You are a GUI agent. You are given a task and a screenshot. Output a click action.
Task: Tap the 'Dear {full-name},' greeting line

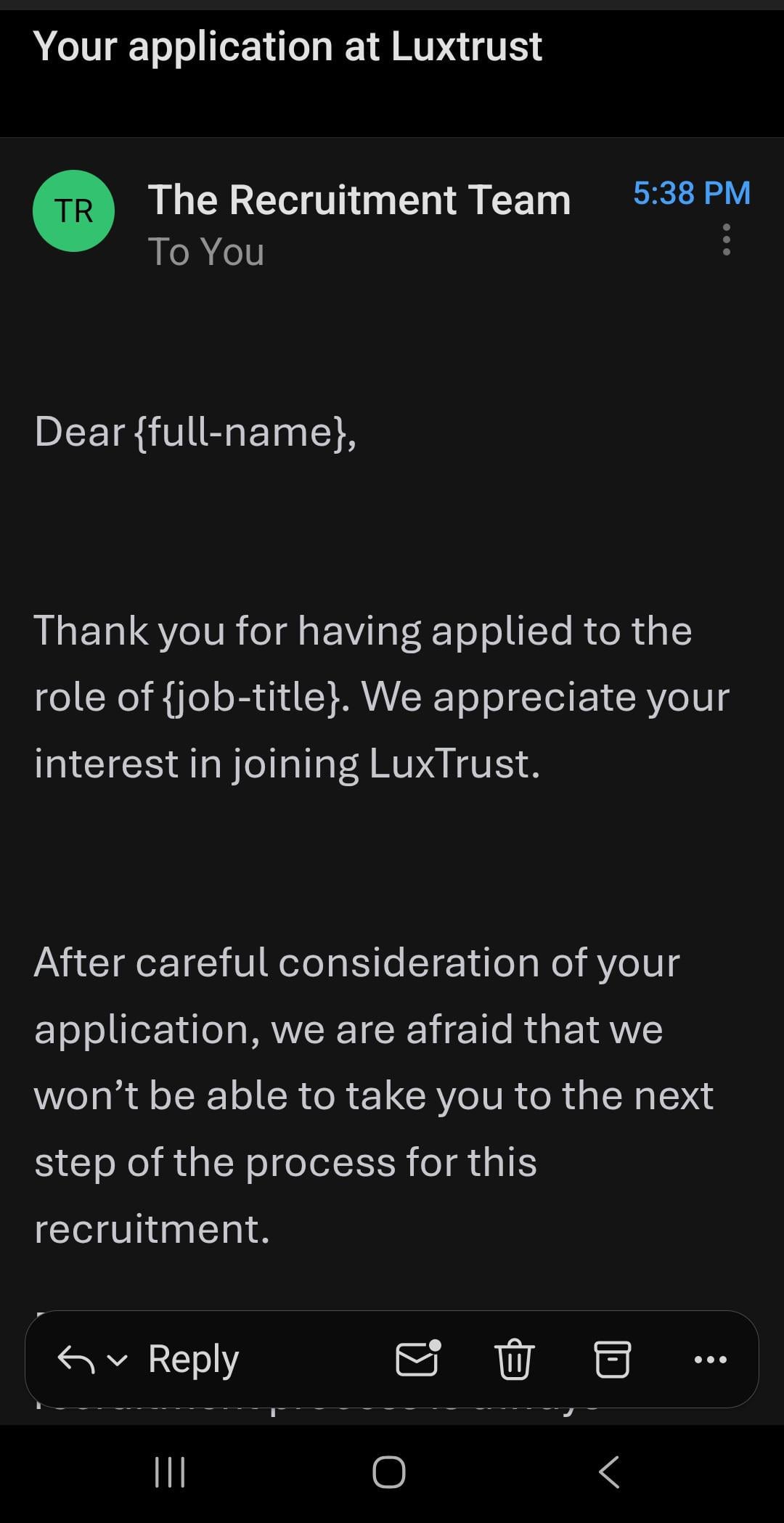click(195, 431)
